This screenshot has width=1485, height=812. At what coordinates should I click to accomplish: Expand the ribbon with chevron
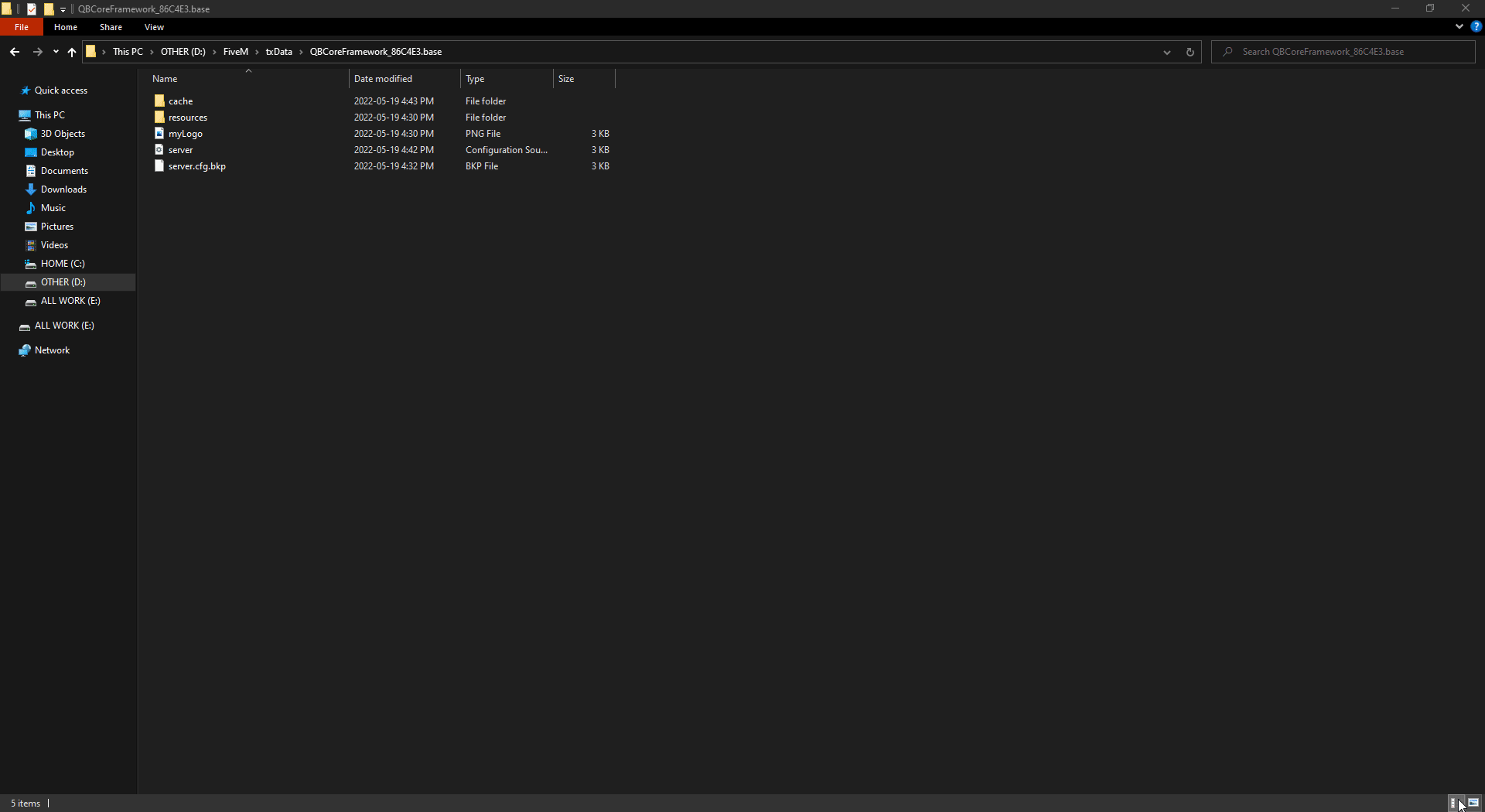[1459, 26]
